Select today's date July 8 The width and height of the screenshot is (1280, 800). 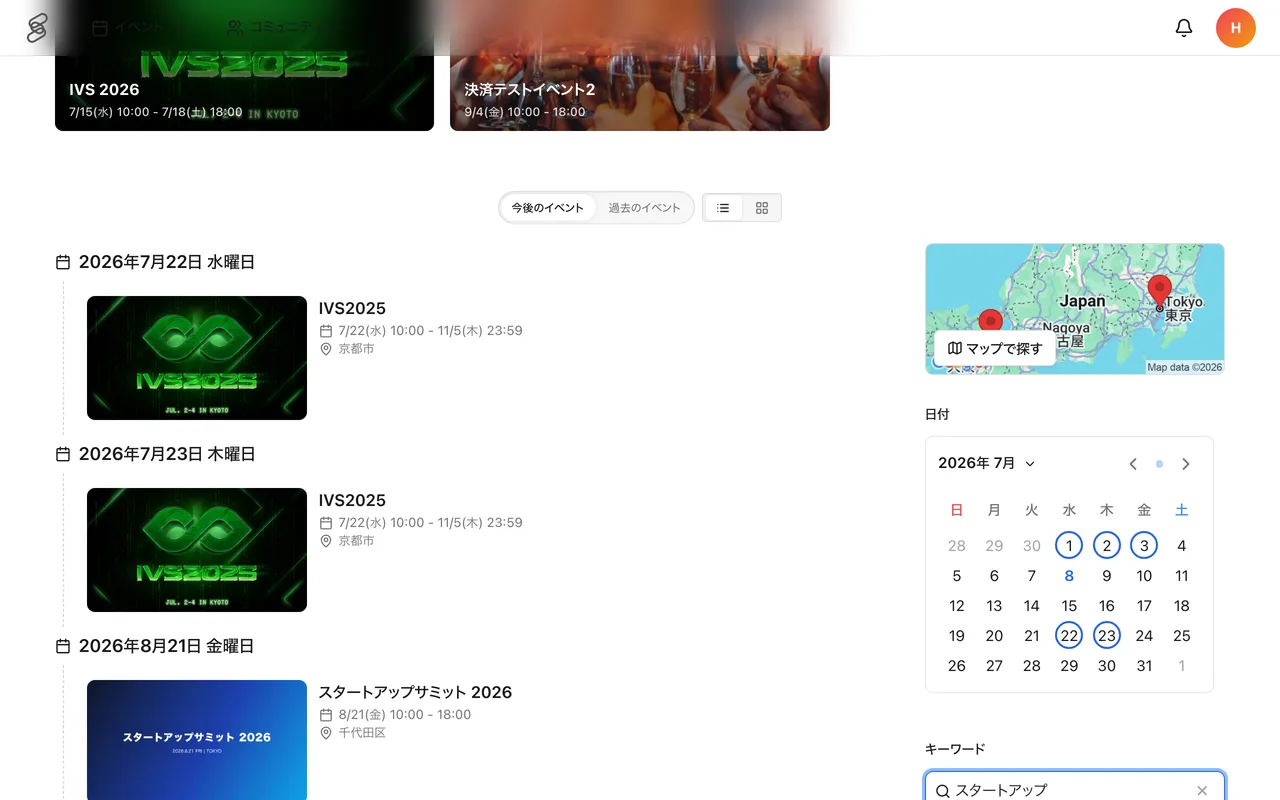click(1069, 576)
